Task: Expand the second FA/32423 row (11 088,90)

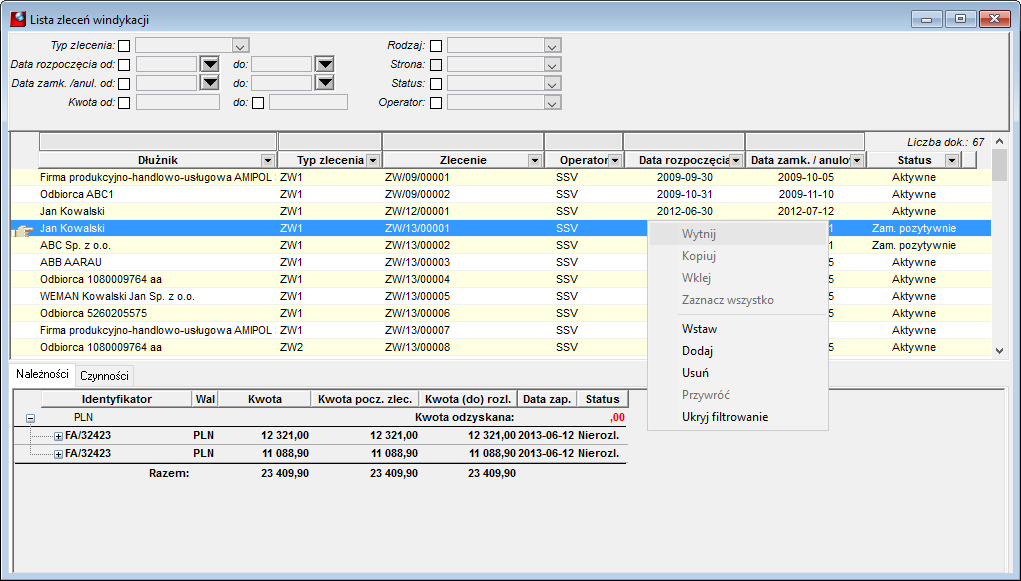Action: tap(58, 455)
